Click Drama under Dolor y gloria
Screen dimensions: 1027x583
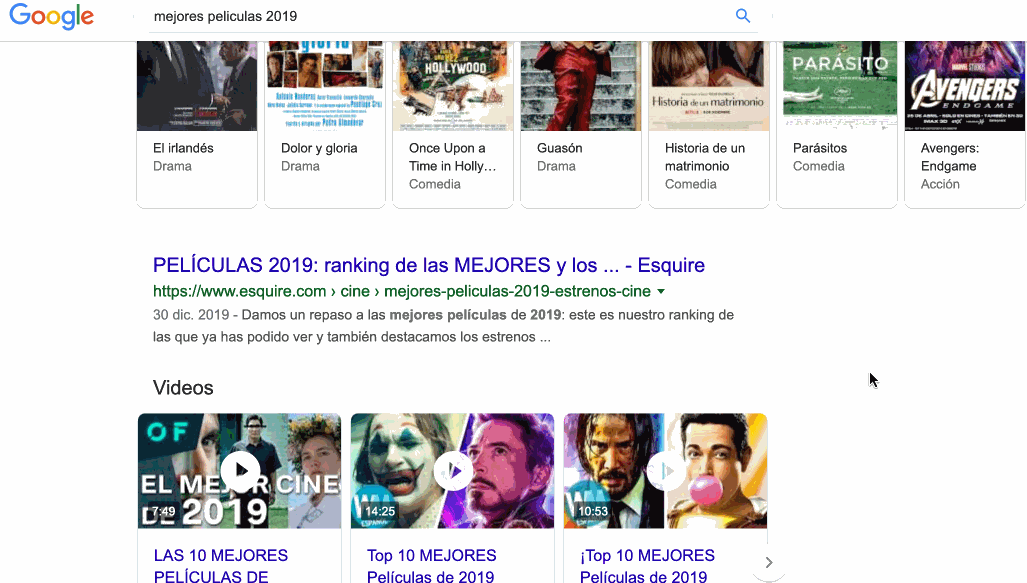[x=300, y=166]
